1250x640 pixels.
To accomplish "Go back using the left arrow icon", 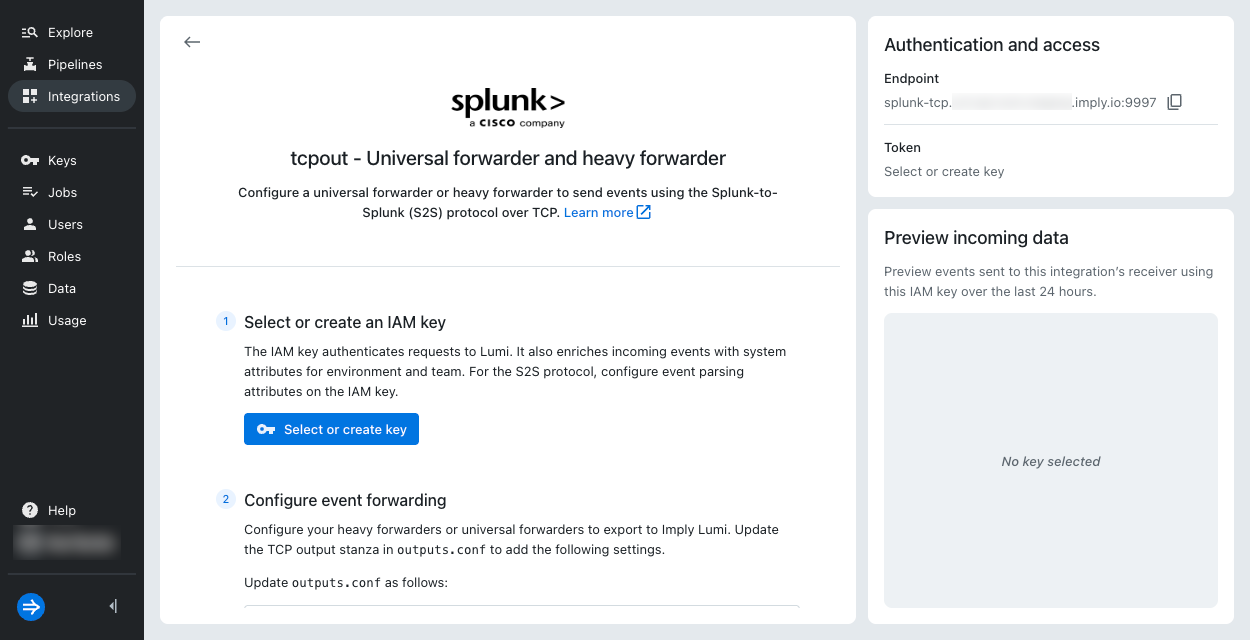I will click(192, 42).
